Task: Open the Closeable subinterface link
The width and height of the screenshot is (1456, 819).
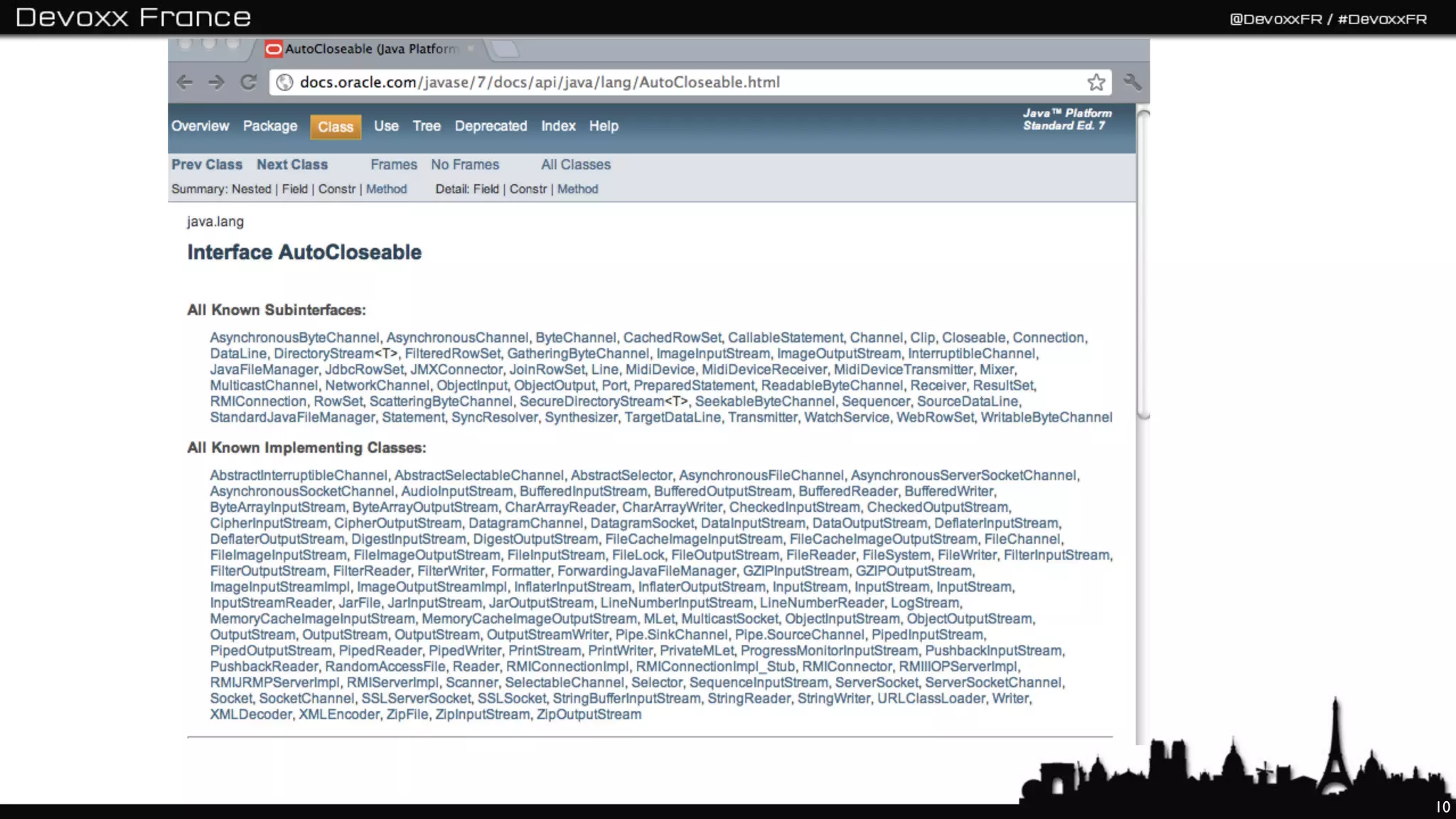Action: 973,338
